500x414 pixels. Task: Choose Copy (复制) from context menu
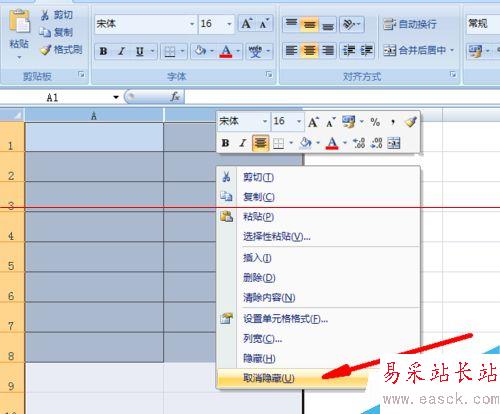318,197
